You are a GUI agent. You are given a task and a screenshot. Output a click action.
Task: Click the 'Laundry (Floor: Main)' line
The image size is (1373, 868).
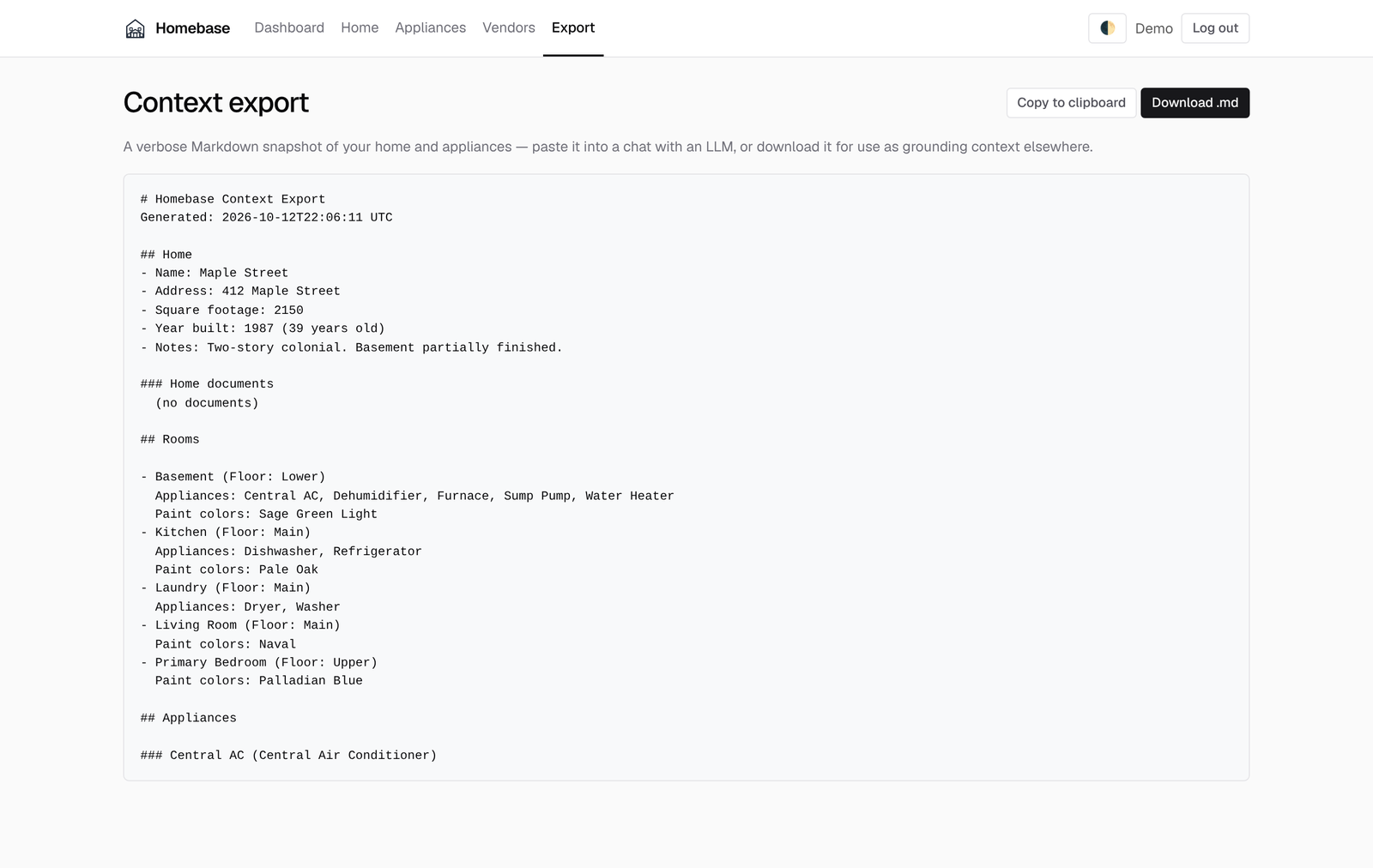226,588
